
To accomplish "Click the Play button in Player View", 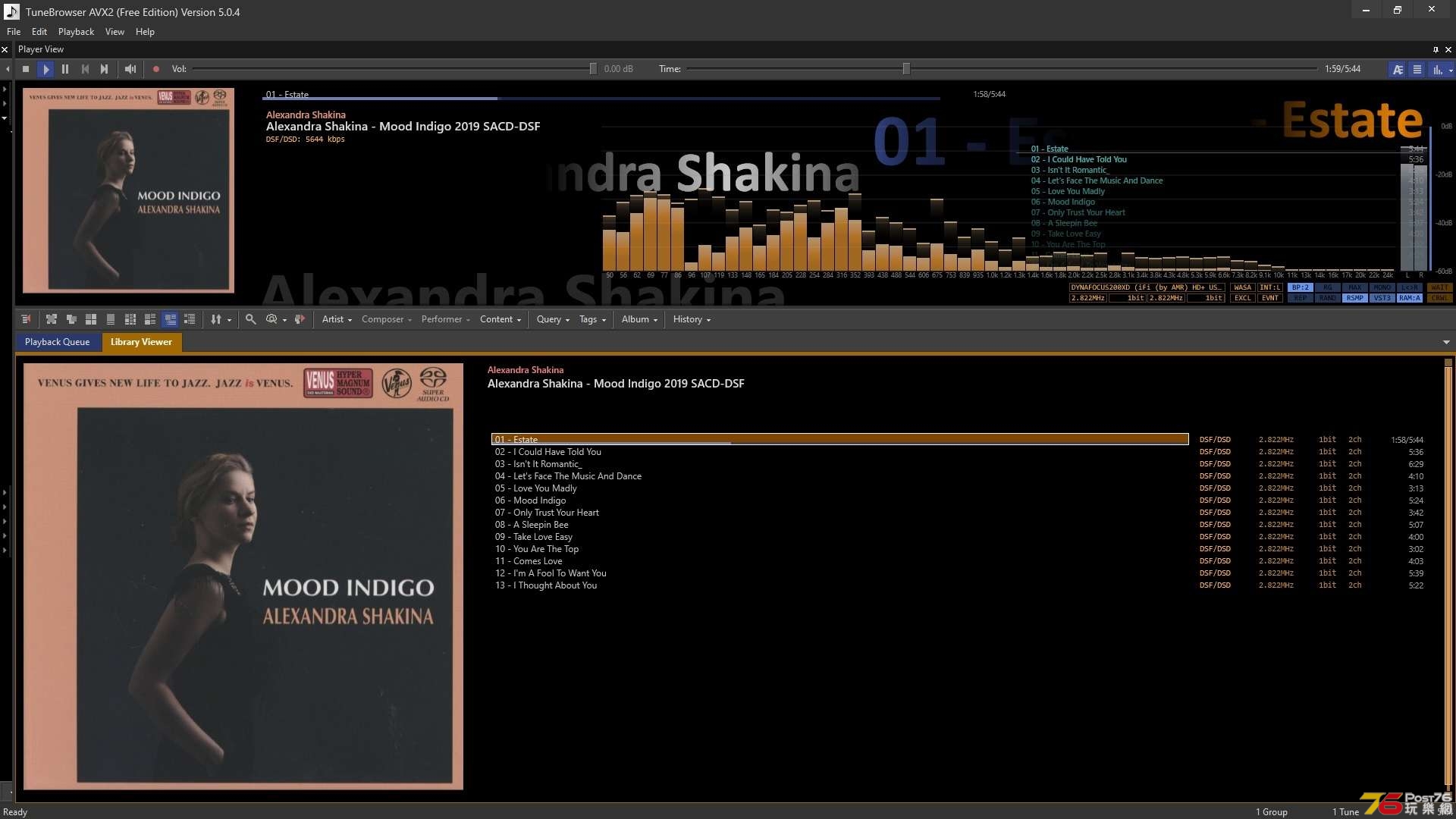I will [x=45, y=69].
